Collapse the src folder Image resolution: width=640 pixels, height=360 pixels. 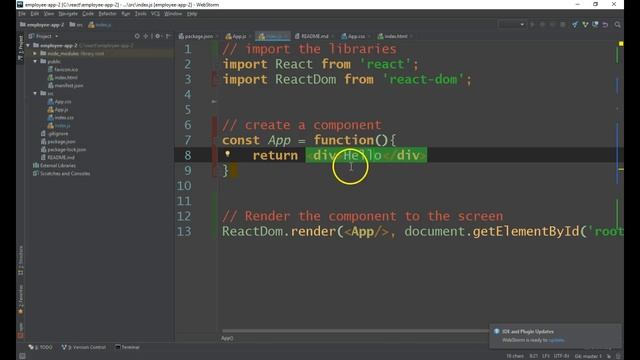point(35,93)
